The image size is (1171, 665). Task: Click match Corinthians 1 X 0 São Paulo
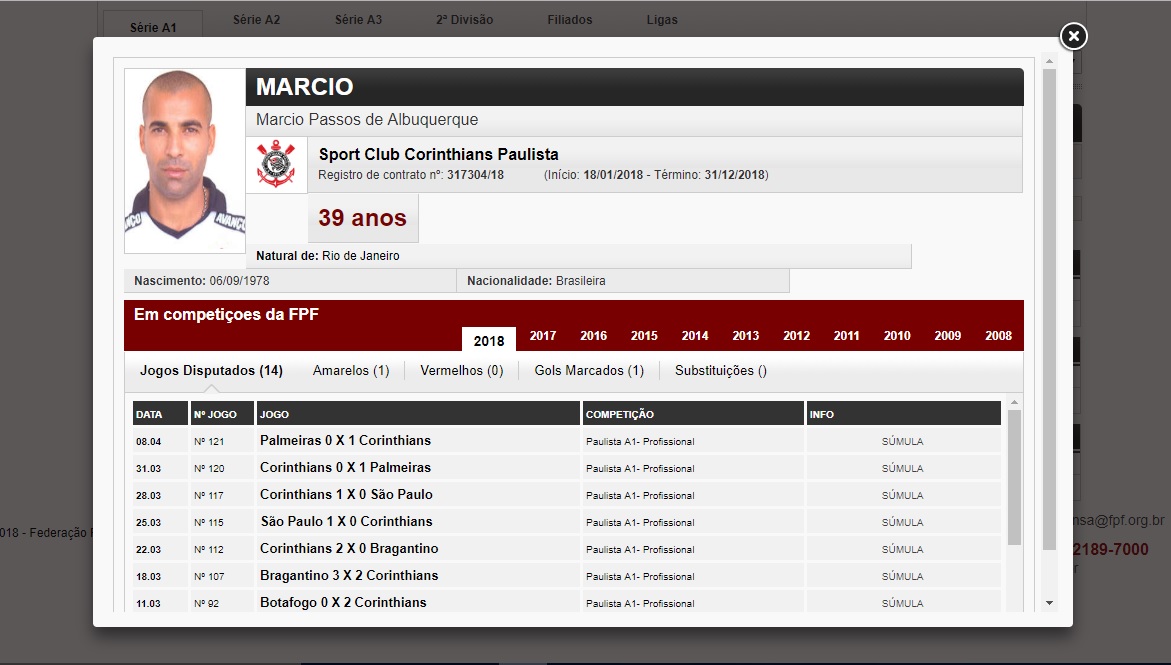pos(346,495)
